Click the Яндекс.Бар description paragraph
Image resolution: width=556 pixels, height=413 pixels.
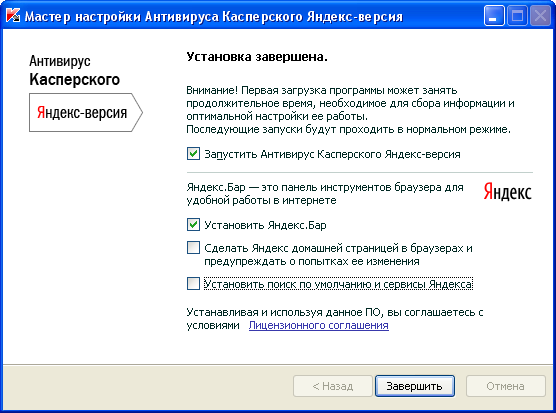(x=325, y=194)
